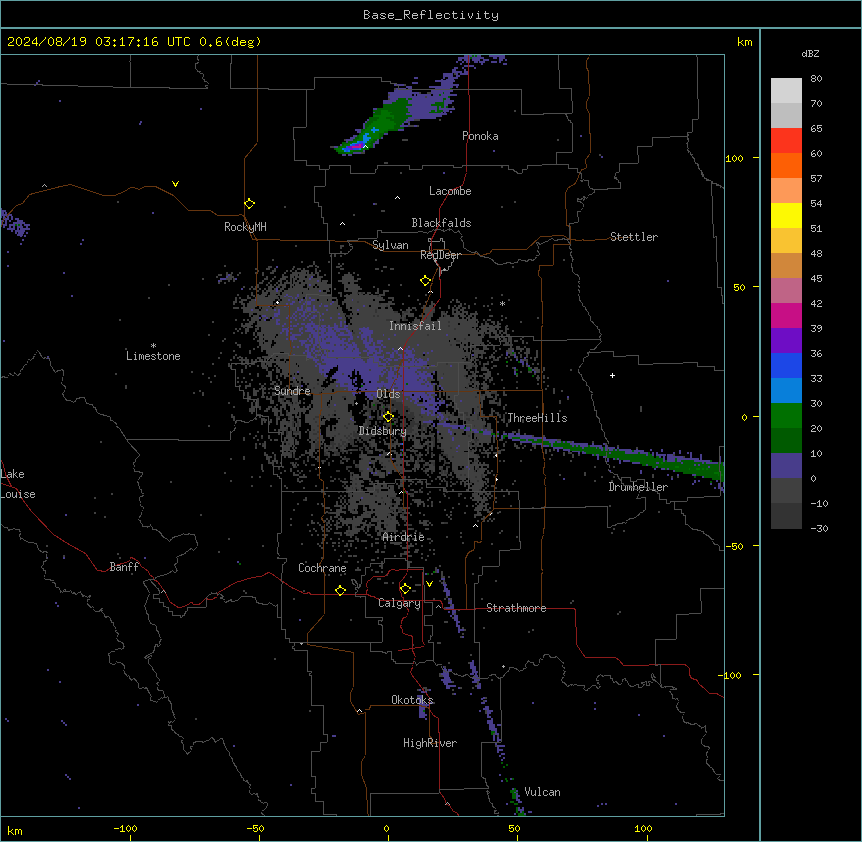Click the dBZ legend heading
The width and height of the screenshot is (862, 842).
tap(810, 53)
